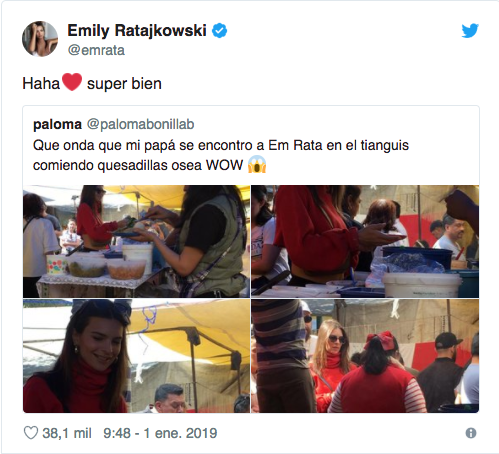Click quoted author name paloma
The height and width of the screenshot is (454, 499).
[x=57, y=124]
